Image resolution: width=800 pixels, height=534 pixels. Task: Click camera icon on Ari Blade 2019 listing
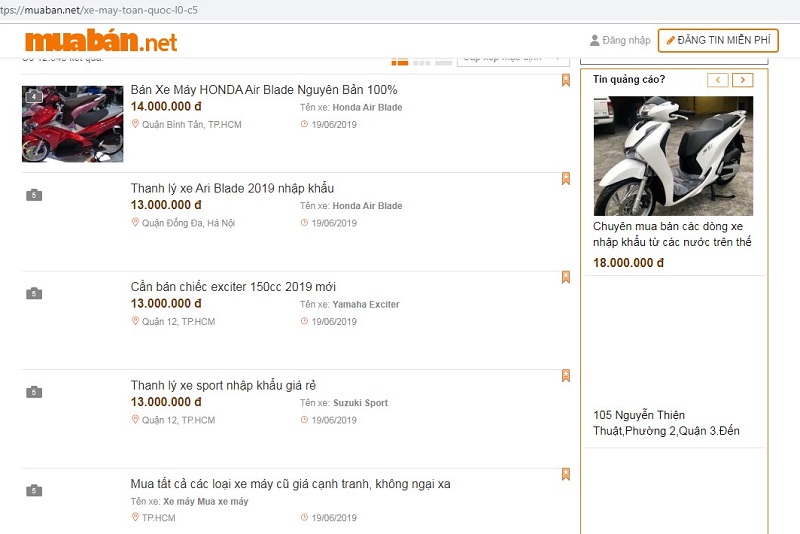pyautogui.click(x=34, y=195)
